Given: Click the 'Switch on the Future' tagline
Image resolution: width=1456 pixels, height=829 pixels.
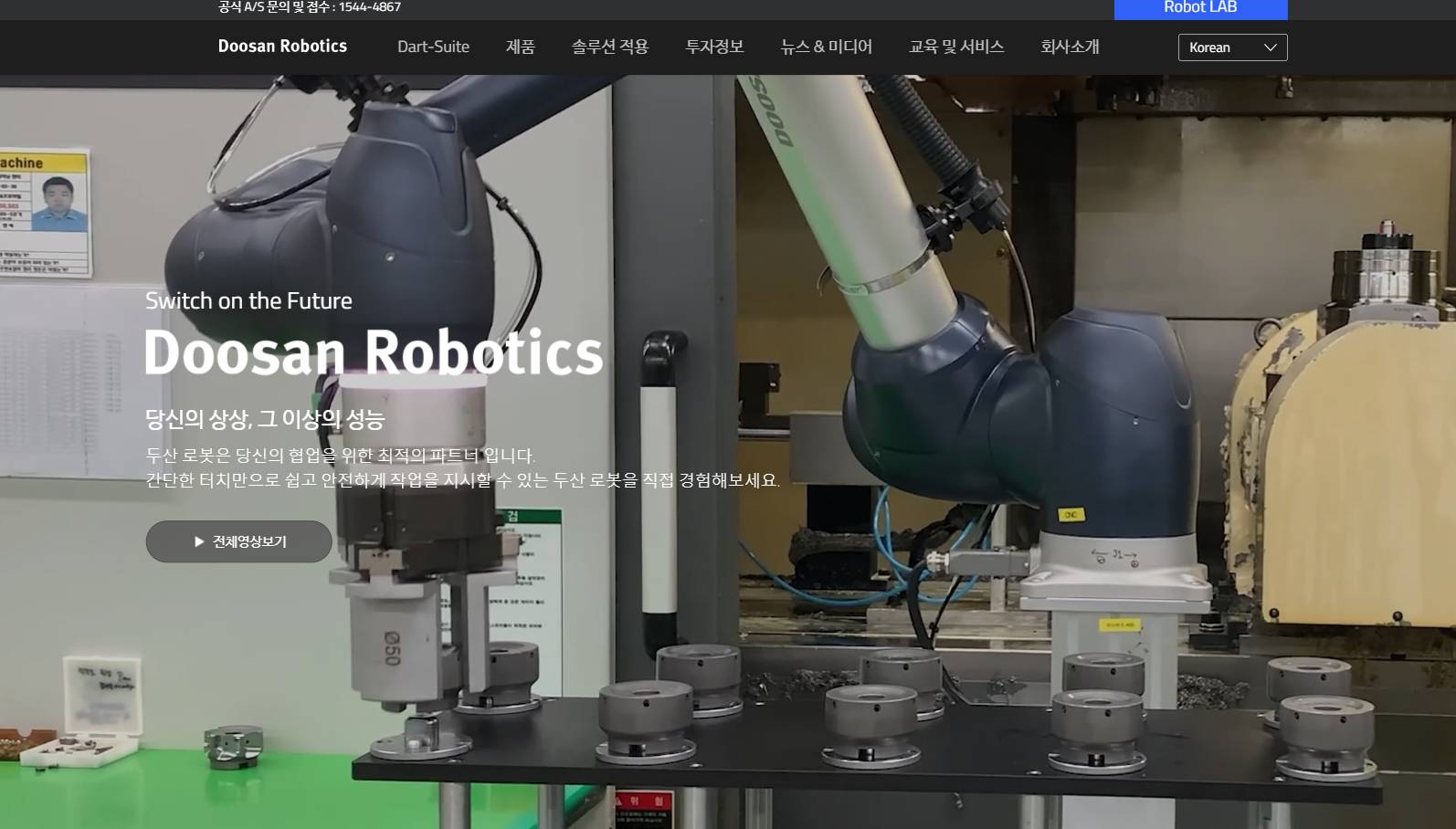Looking at the screenshot, I should pyautogui.click(x=248, y=300).
